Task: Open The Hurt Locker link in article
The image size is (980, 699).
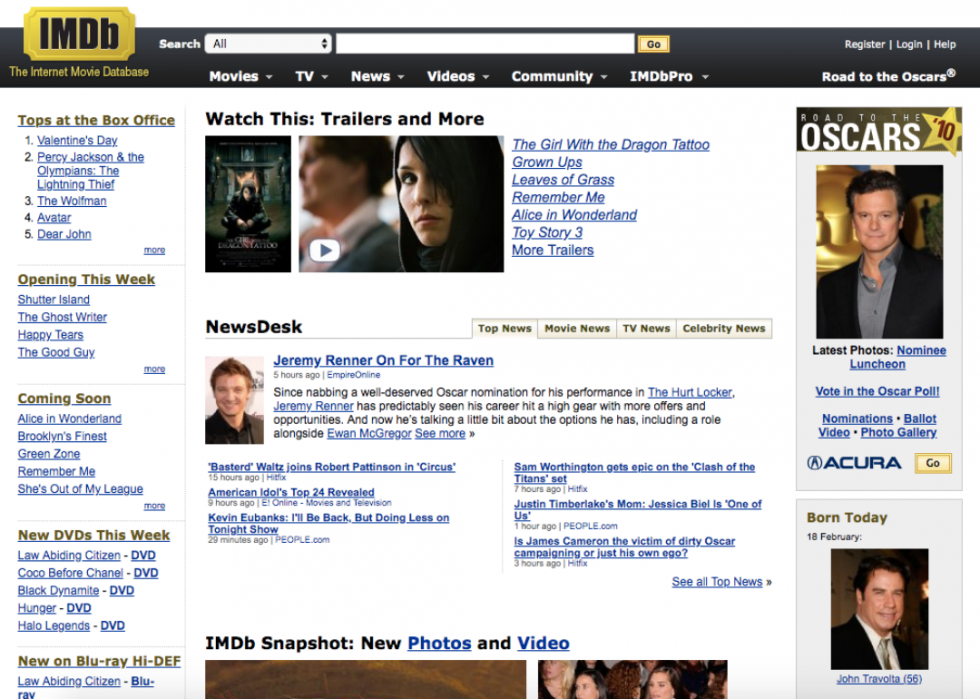Action: [690, 392]
